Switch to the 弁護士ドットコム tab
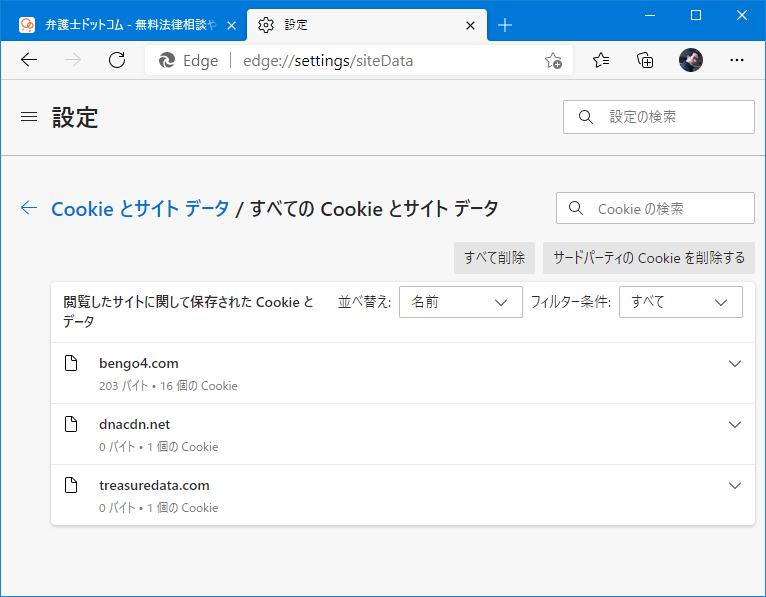This screenshot has width=766, height=597. pyautogui.click(x=125, y=25)
